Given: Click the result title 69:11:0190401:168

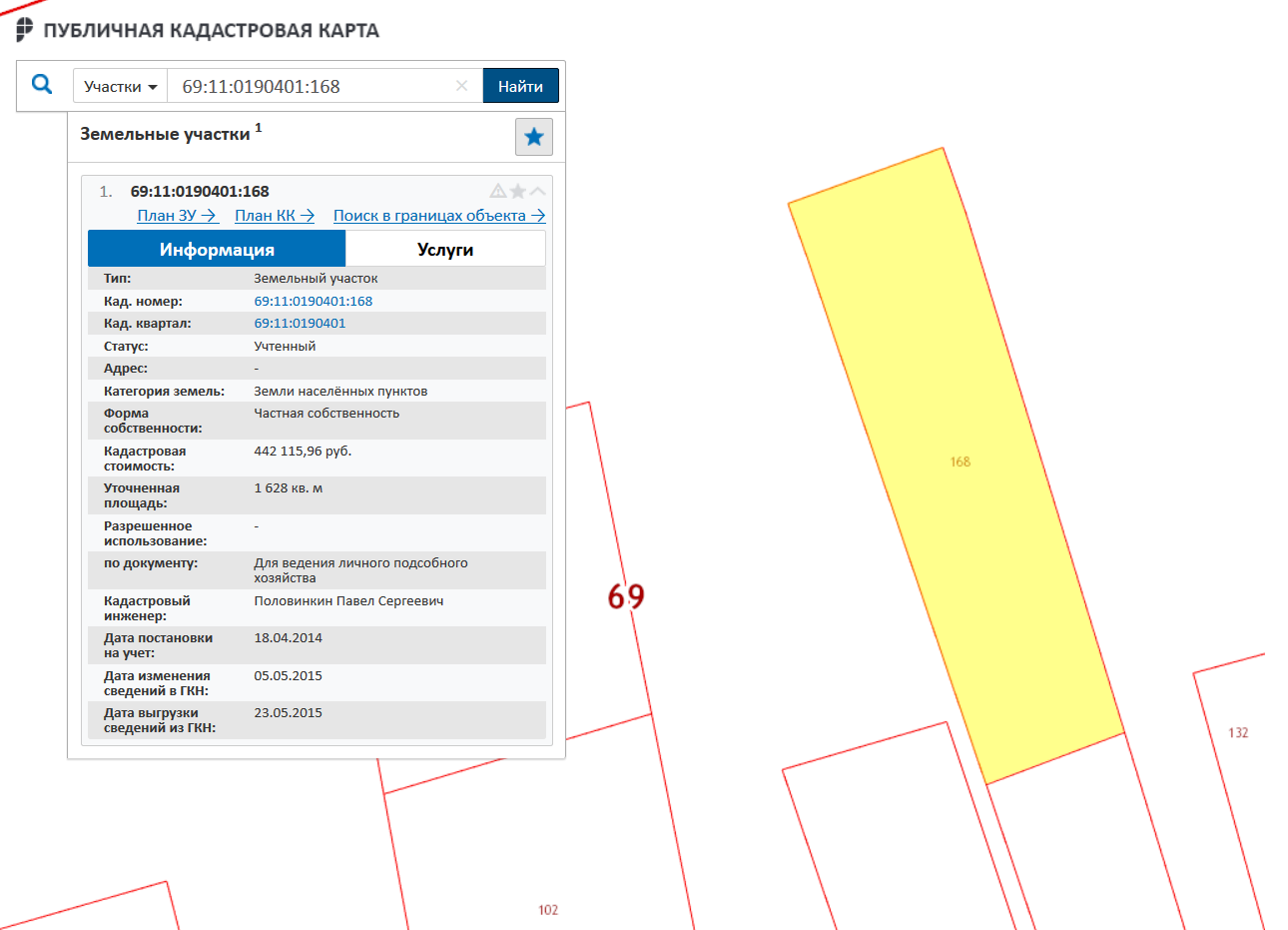Looking at the screenshot, I should 200,191.
